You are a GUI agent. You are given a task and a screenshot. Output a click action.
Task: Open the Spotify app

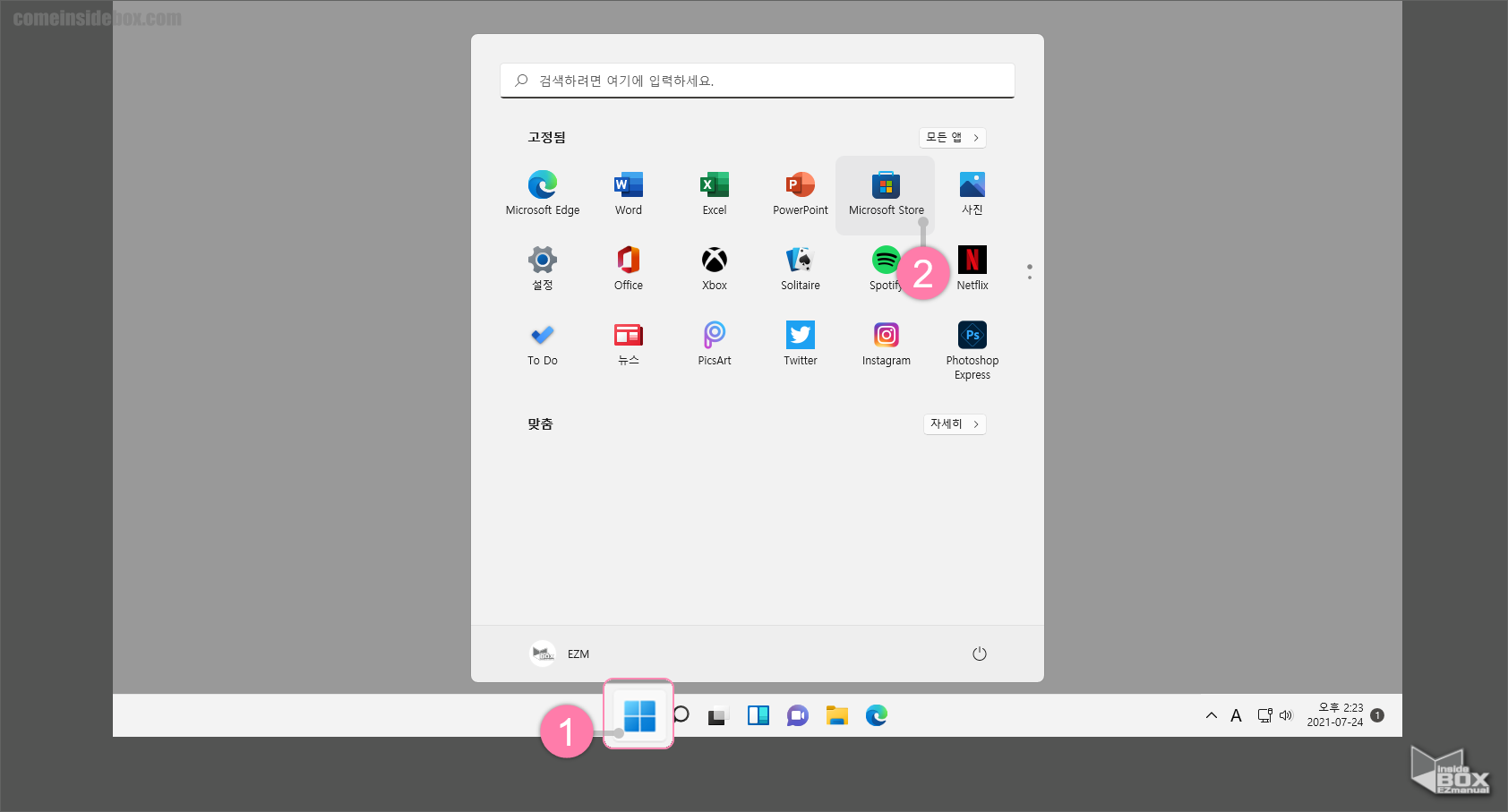click(886, 269)
